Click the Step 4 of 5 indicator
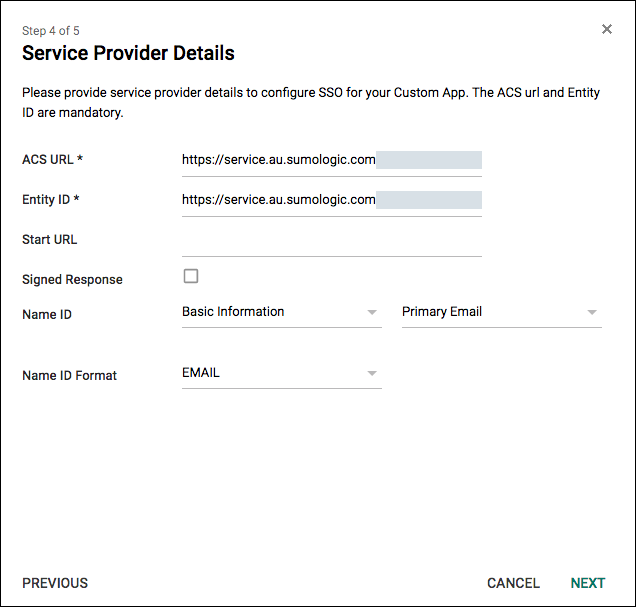Viewport: 636px width, 607px height. pyautogui.click(x=51, y=31)
